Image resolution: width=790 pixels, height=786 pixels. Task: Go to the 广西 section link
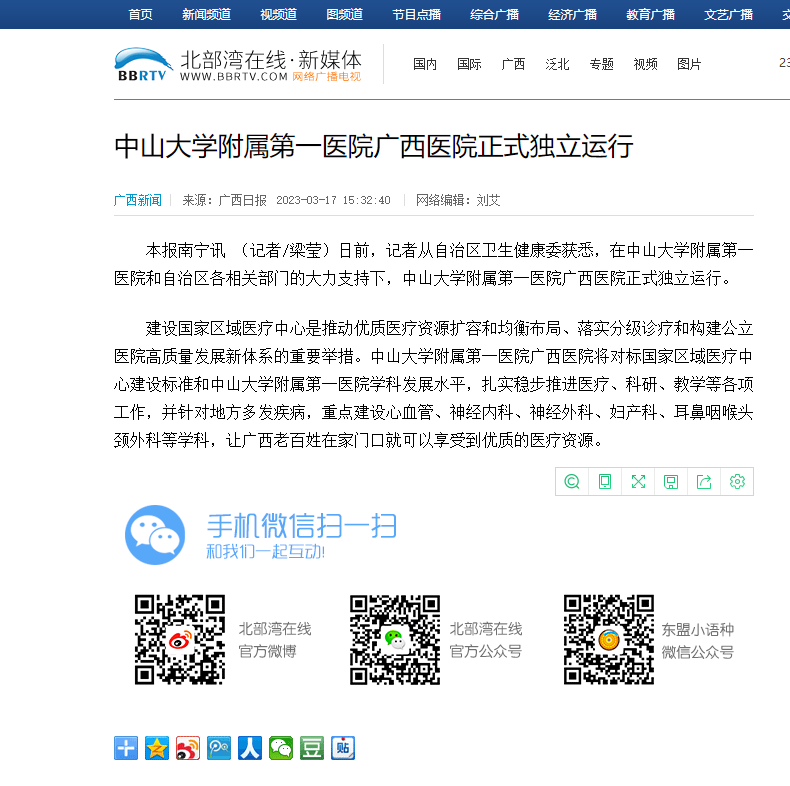[513, 64]
